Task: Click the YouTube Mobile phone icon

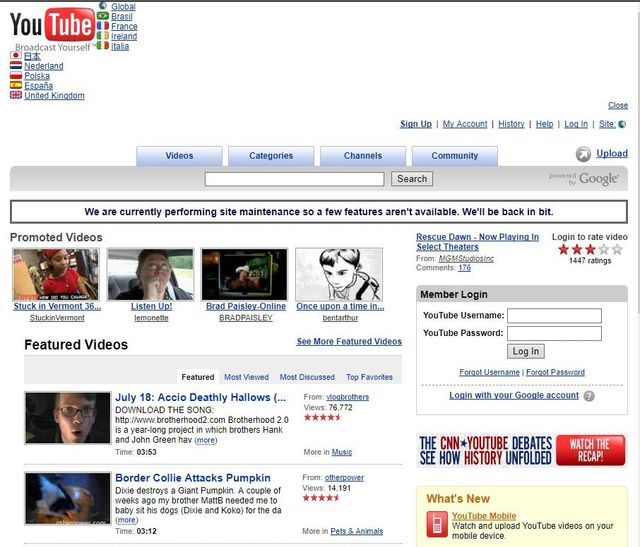Action: coord(437,524)
